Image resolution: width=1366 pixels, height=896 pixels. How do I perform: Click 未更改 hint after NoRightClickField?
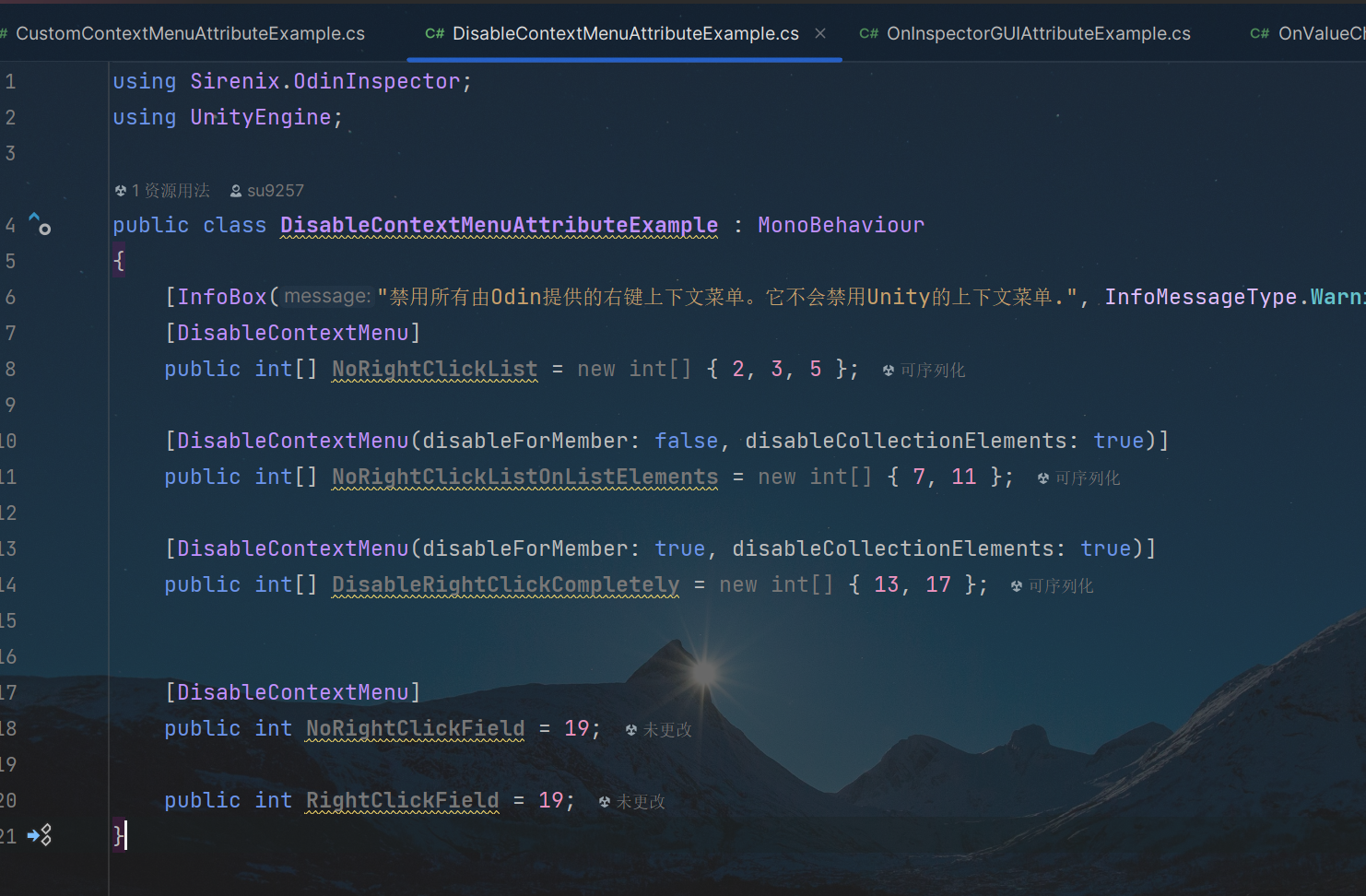[667, 730]
